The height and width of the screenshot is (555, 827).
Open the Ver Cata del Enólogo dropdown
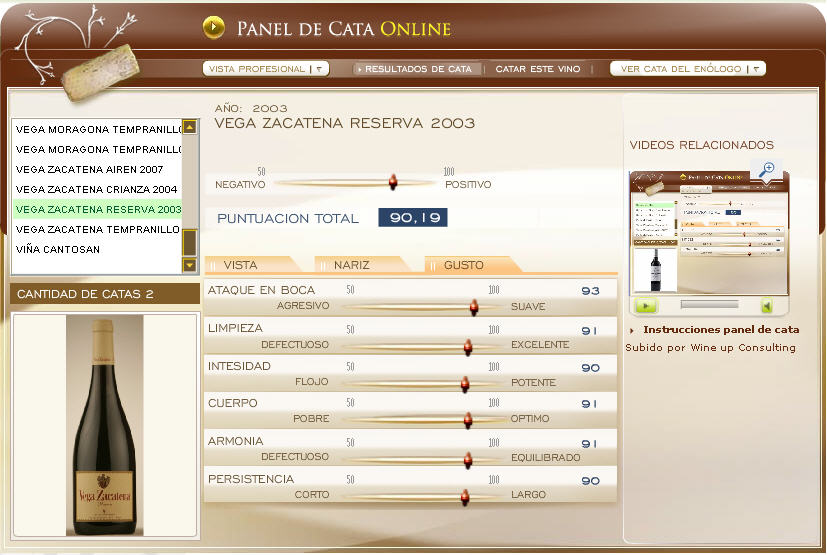point(688,69)
